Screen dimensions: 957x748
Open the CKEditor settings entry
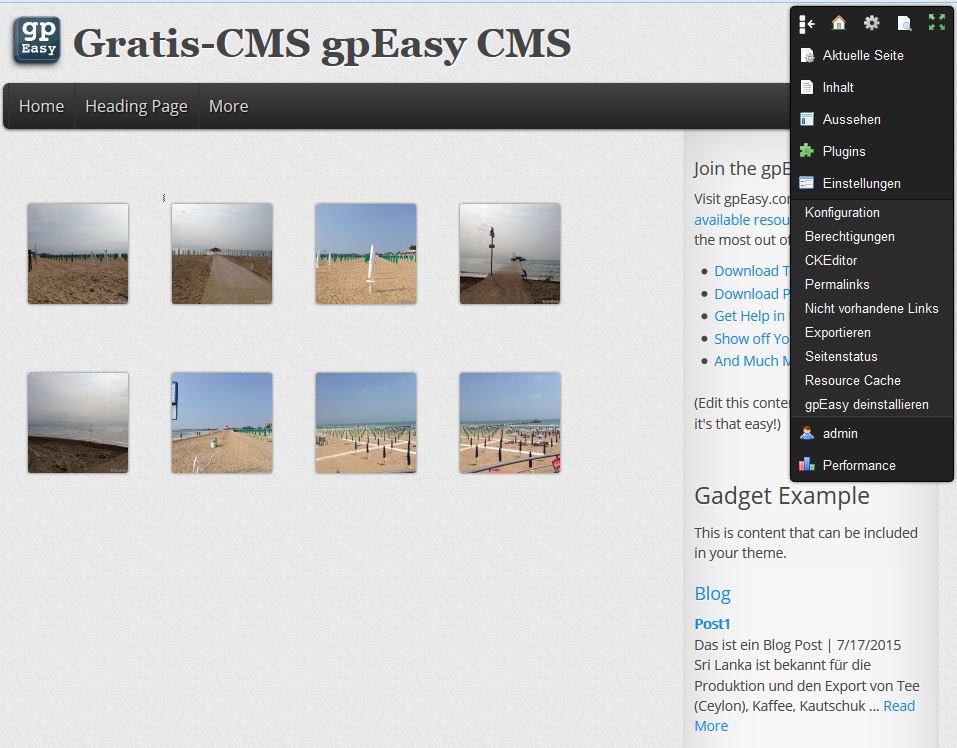831,261
